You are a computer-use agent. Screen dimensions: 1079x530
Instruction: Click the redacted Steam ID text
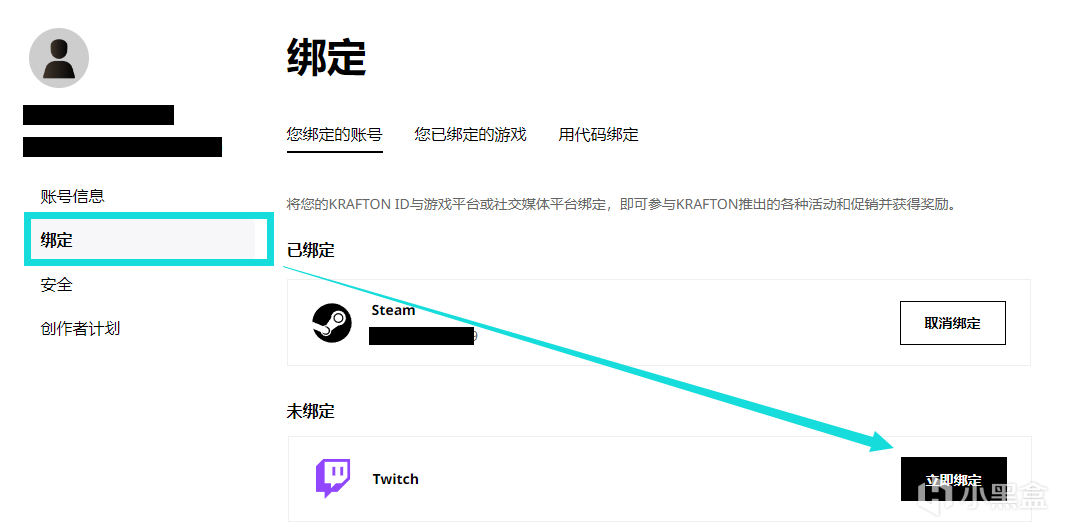tap(423, 336)
